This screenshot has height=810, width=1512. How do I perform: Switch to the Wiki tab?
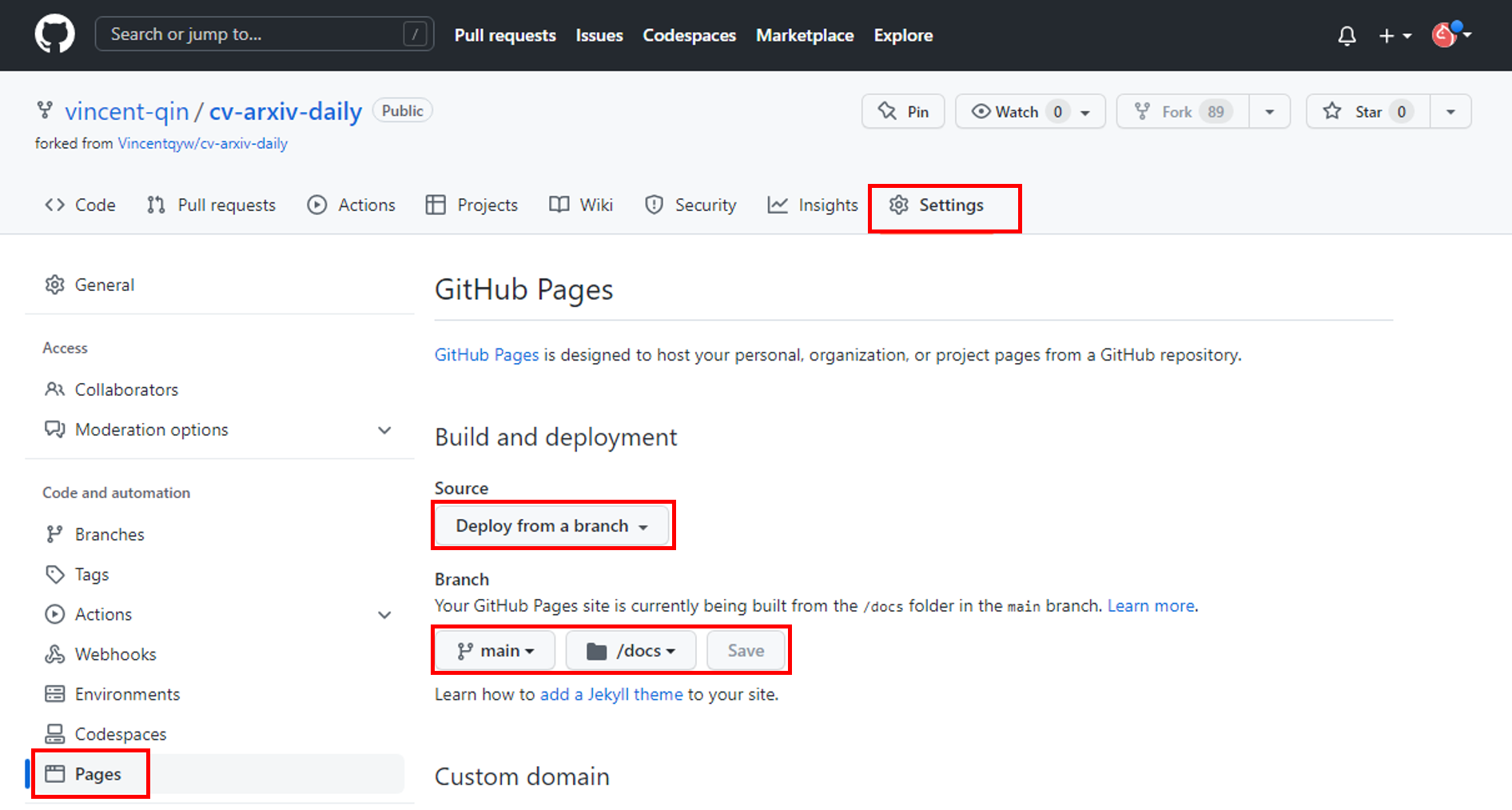[x=581, y=205]
